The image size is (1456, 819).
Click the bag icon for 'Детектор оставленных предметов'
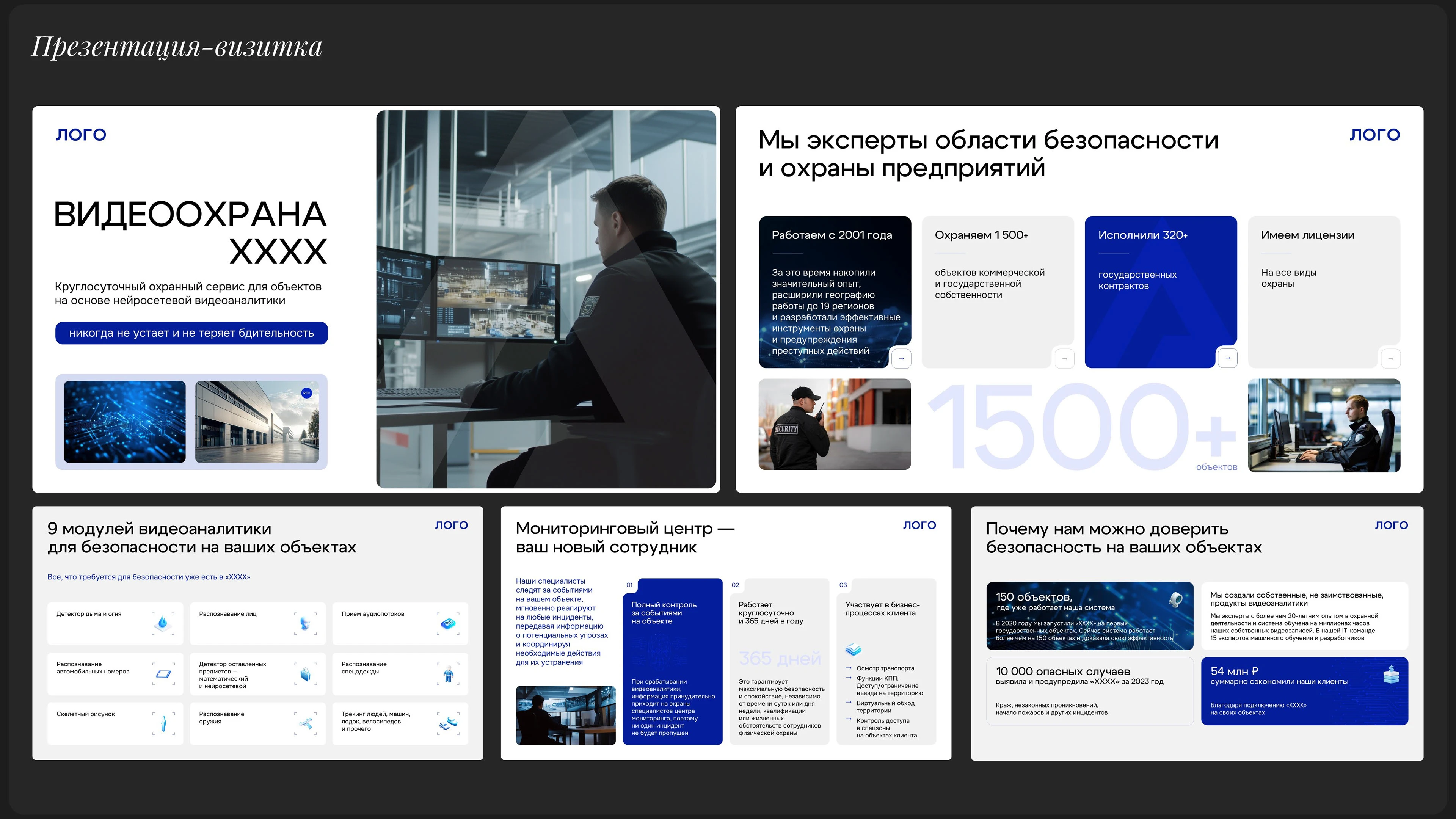click(x=306, y=674)
